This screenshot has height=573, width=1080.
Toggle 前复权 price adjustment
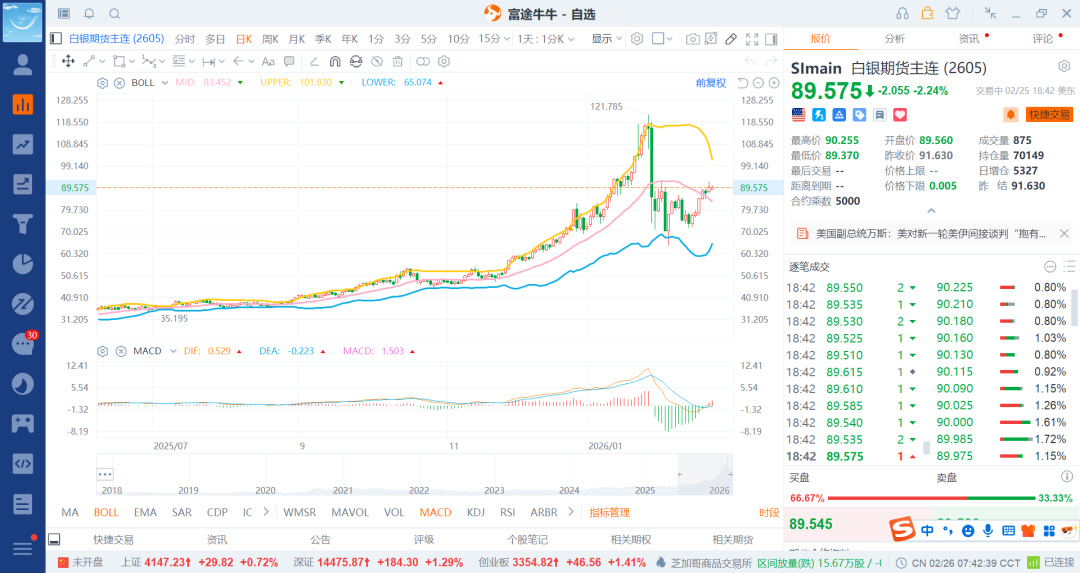pyautogui.click(x=711, y=83)
